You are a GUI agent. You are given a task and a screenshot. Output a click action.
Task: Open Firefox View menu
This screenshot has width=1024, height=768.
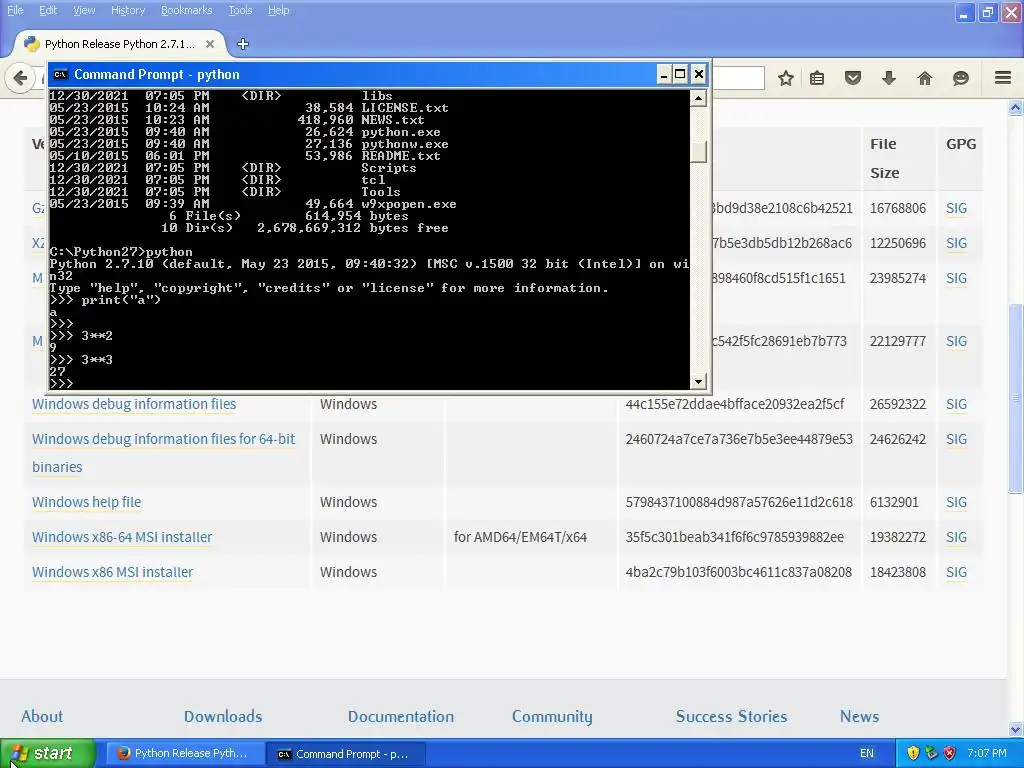tap(84, 10)
